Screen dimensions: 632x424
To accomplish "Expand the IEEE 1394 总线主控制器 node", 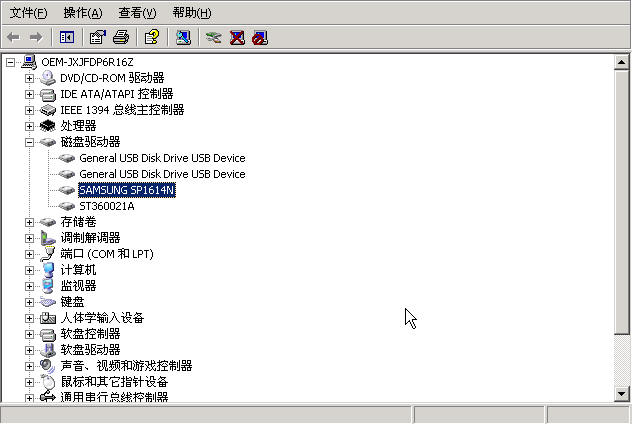I will (x=29, y=110).
